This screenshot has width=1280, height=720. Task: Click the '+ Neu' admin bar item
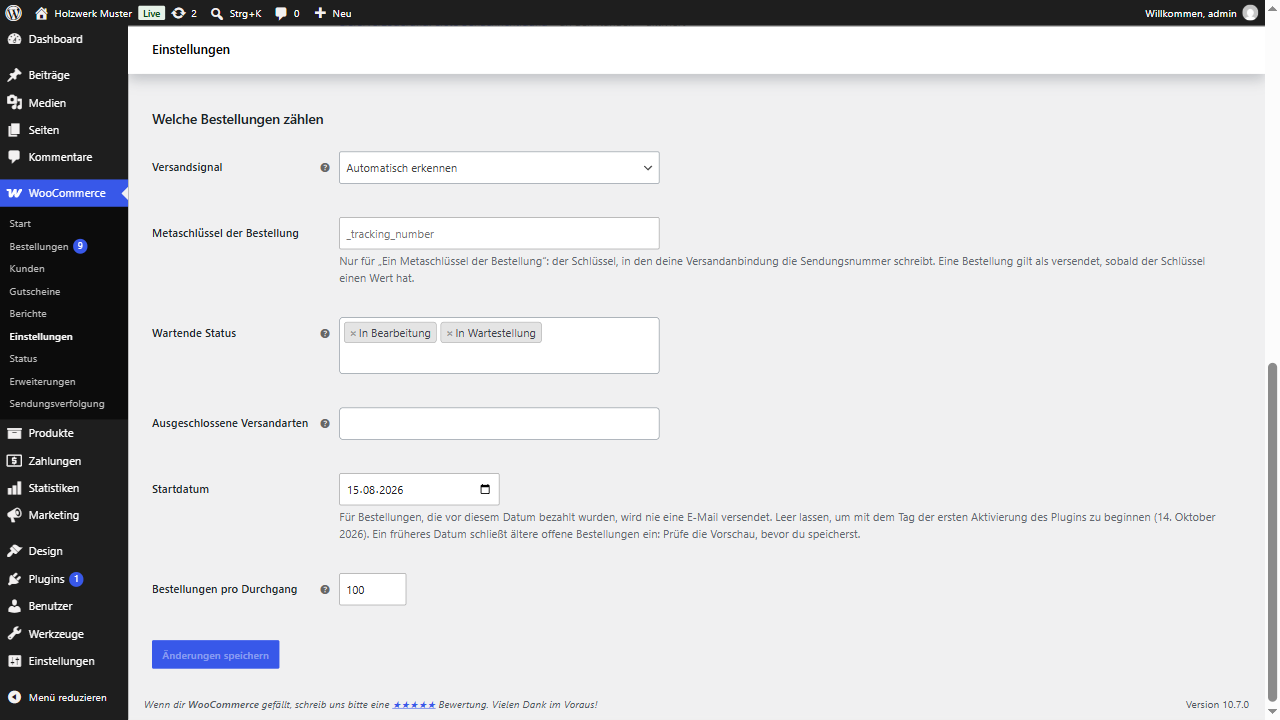[x=333, y=13]
